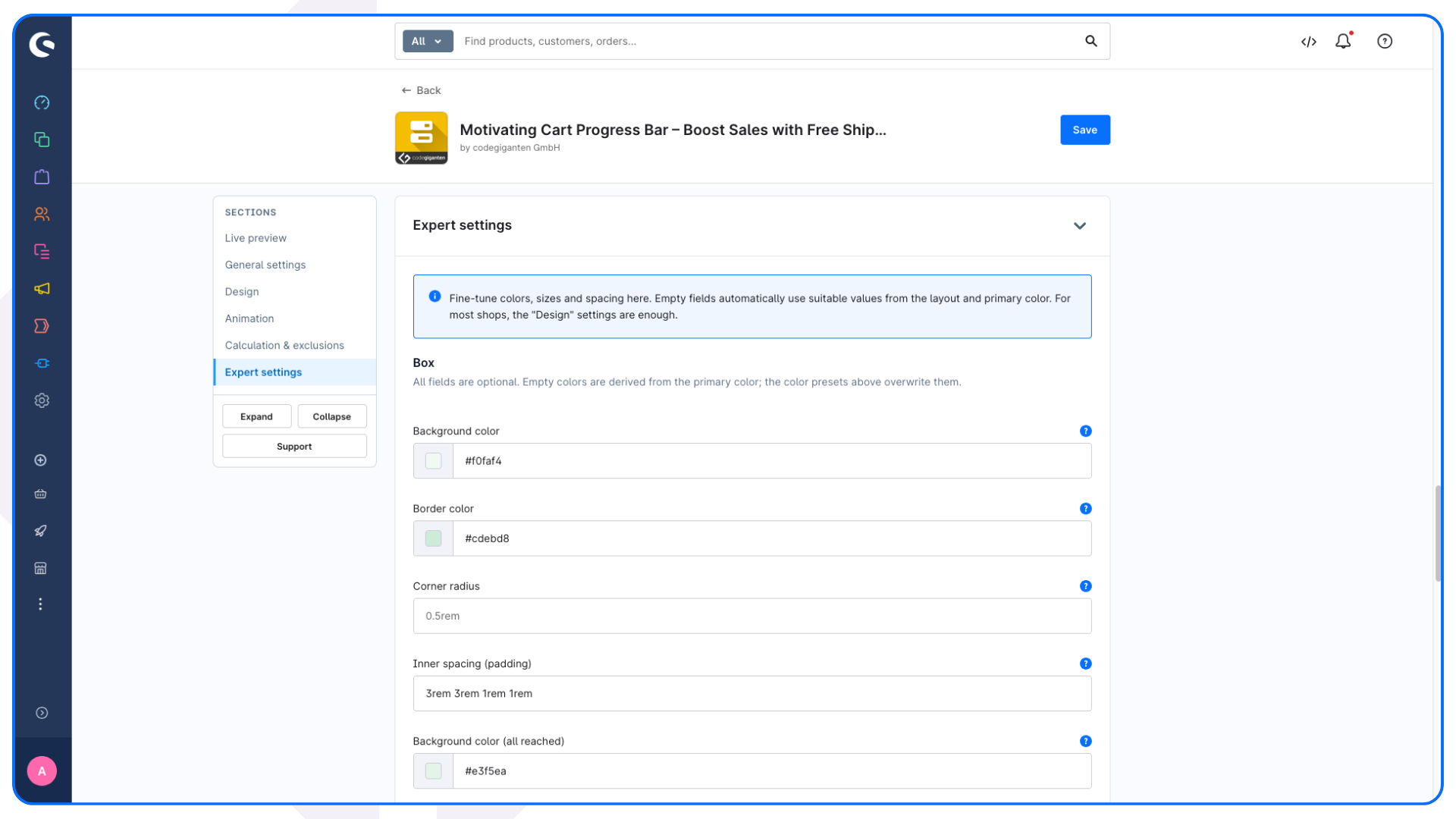Image resolution: width=1456 pixels, height=819 pixels.
Task: Open the Background color swatch picker
Action: point(433,461)
